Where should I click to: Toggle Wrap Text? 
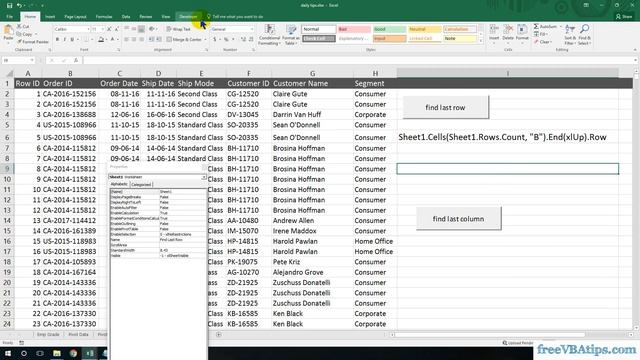click(178, 29)
